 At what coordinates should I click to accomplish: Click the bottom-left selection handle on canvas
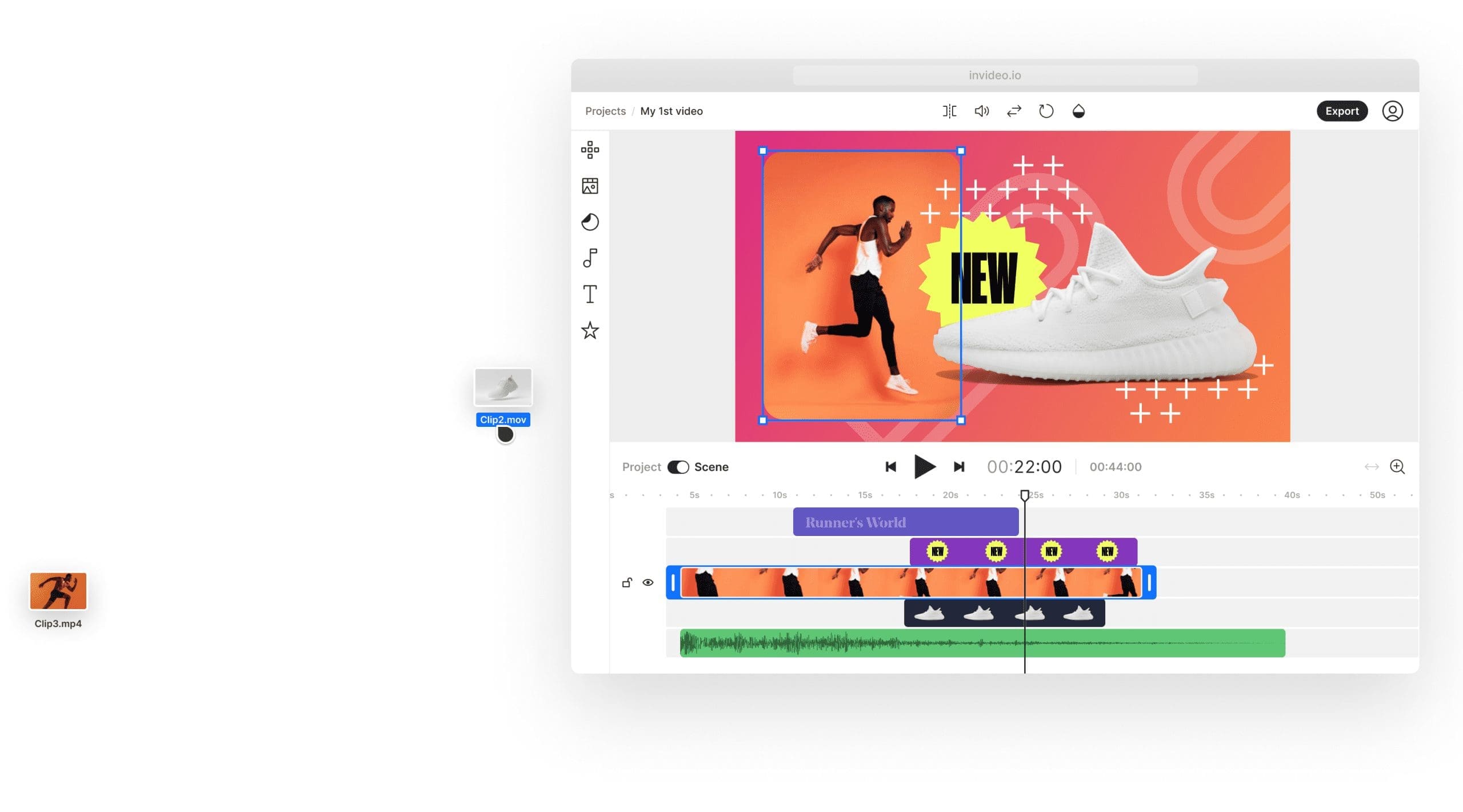762,421
